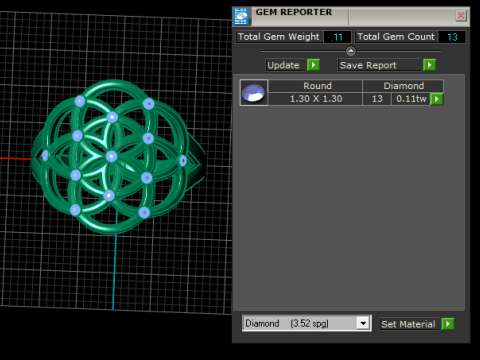Click the 1.30 X 1.30 size cell
480x360 pixels.
315,99
